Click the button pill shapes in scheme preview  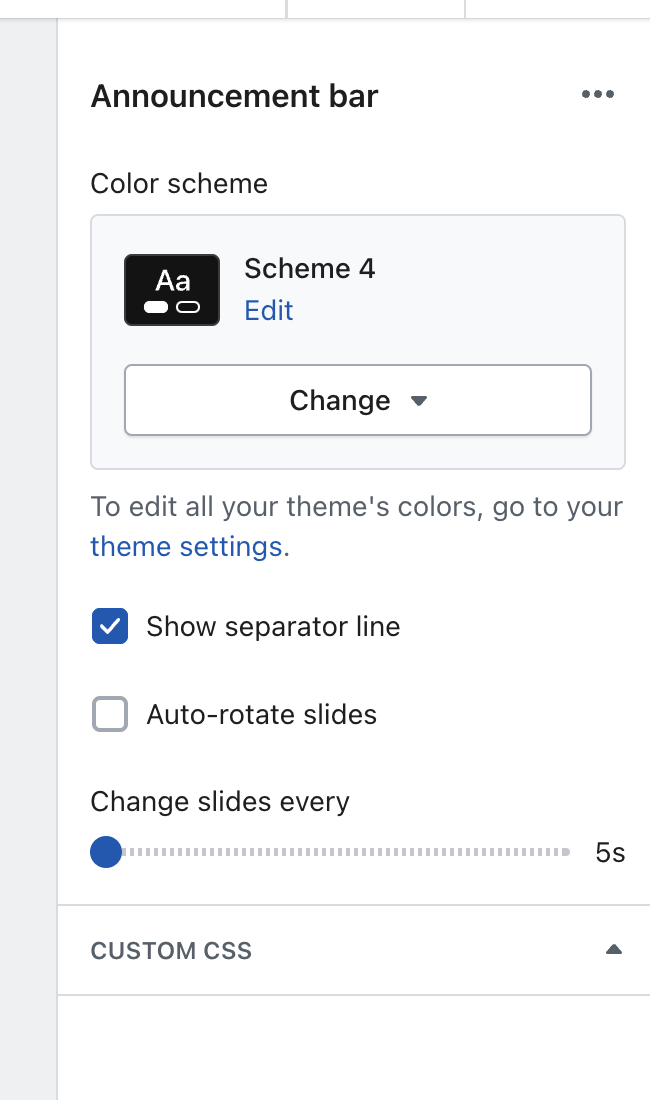tap(171, 305)
